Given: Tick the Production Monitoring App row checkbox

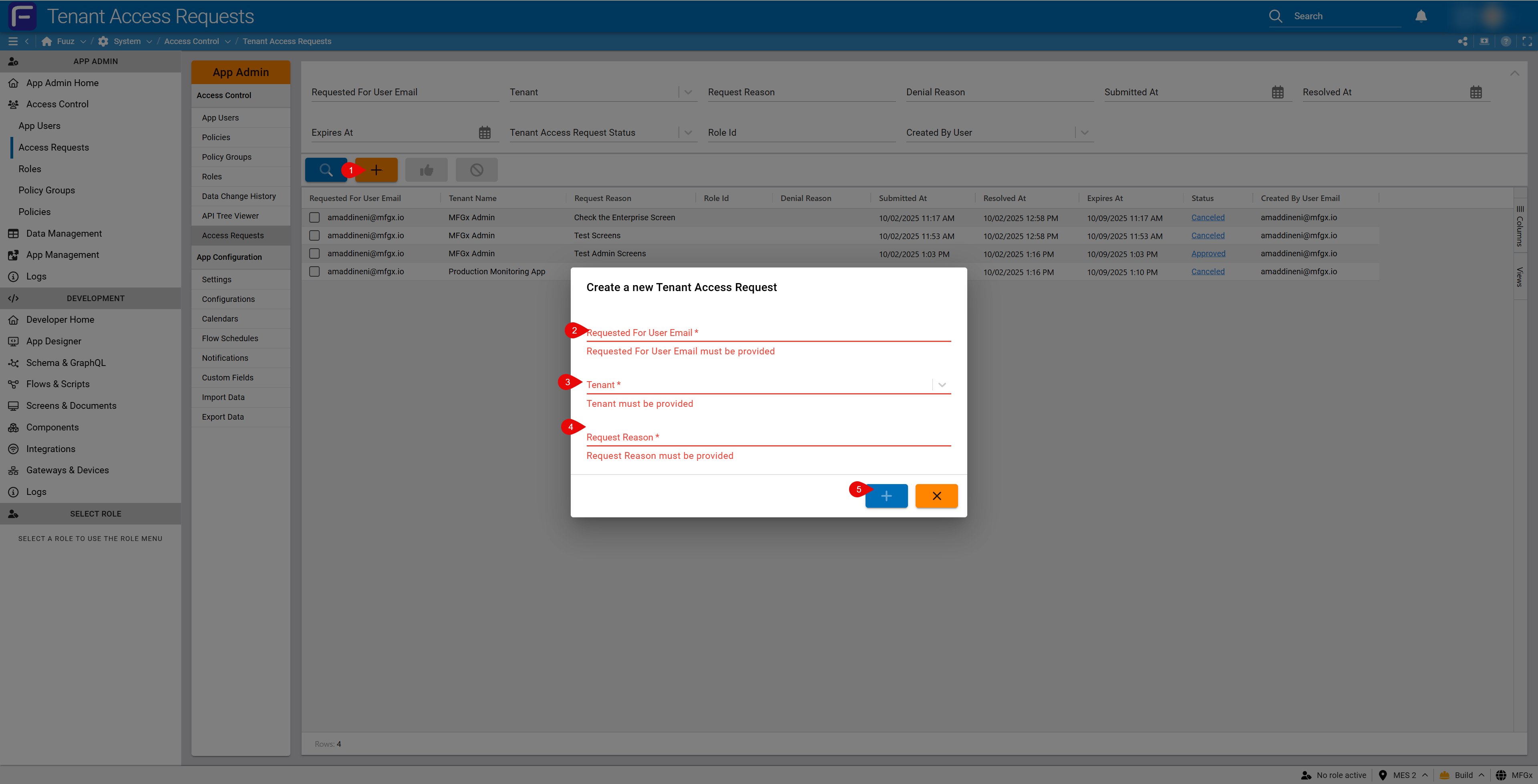Looking at the screenshot, I should coord(315,272).
